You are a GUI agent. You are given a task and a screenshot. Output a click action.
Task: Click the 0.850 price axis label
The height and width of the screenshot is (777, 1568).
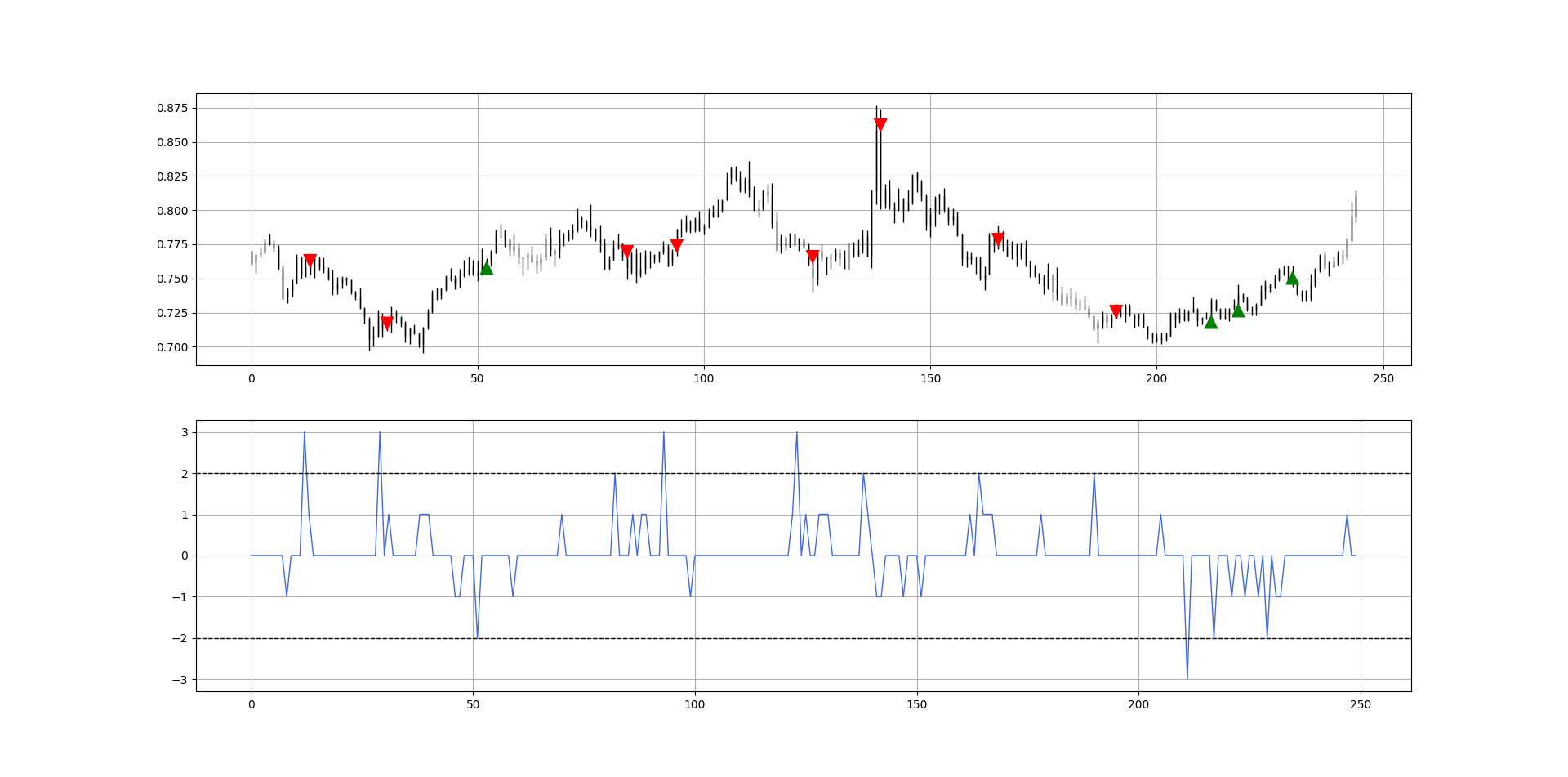[x=172, y=142]
